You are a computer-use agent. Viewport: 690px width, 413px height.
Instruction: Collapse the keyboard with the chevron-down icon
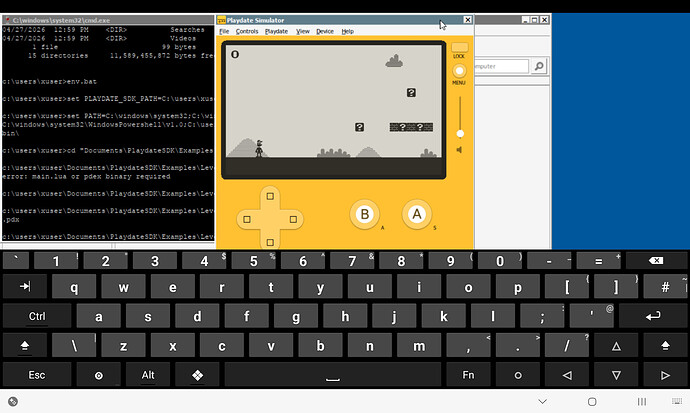click(x=543, y=401)
